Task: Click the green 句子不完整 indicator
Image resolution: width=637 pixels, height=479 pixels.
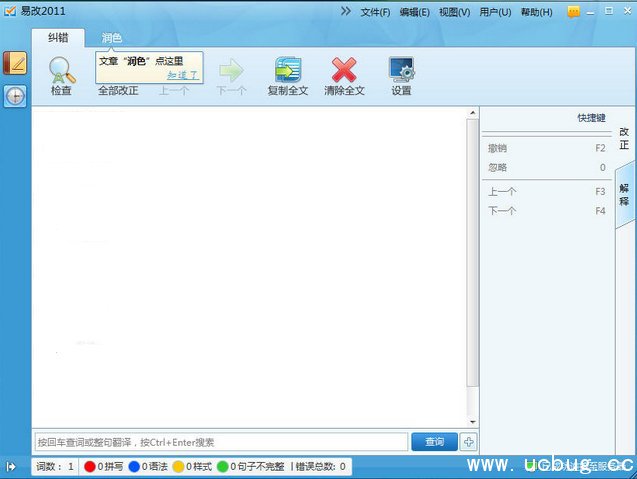Action: (x=251, y=466)
